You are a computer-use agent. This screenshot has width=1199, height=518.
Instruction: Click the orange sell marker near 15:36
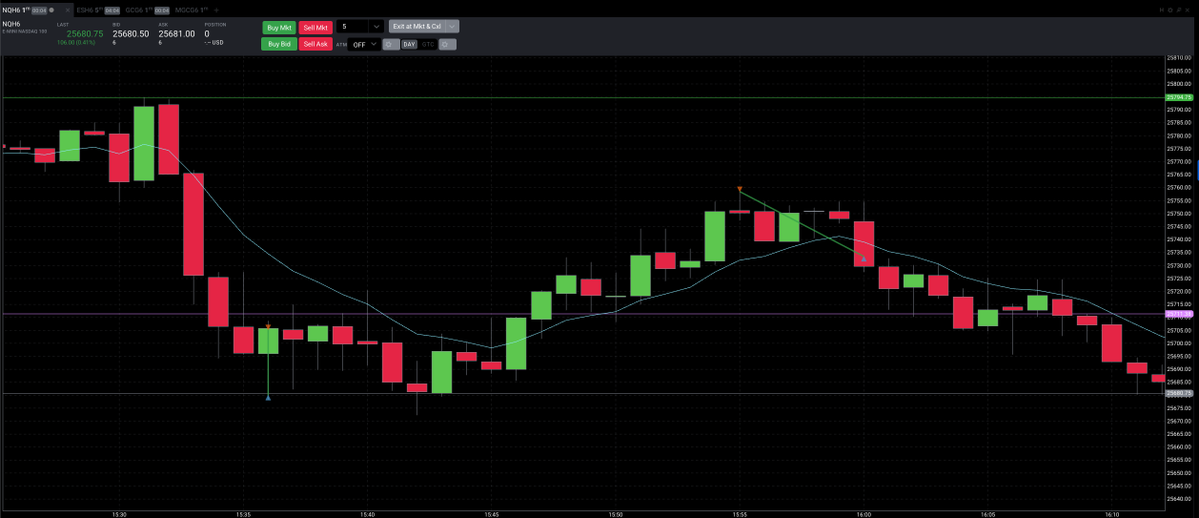(268, 327)
